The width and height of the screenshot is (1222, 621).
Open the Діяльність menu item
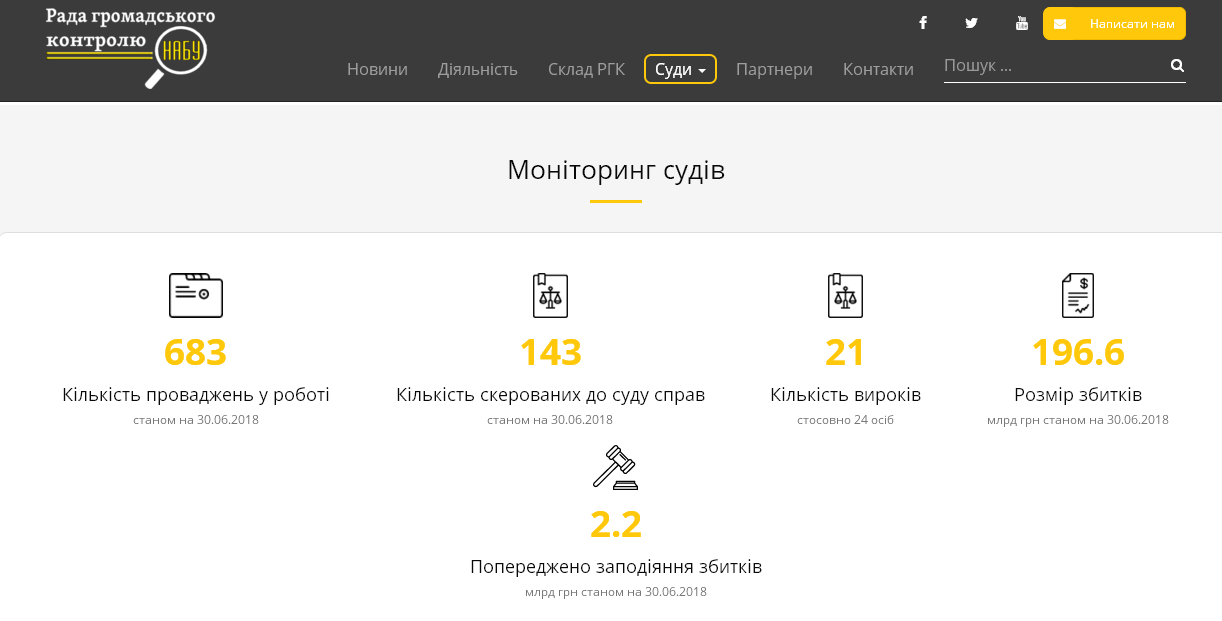pyautogui.click(x=478, y=69)
